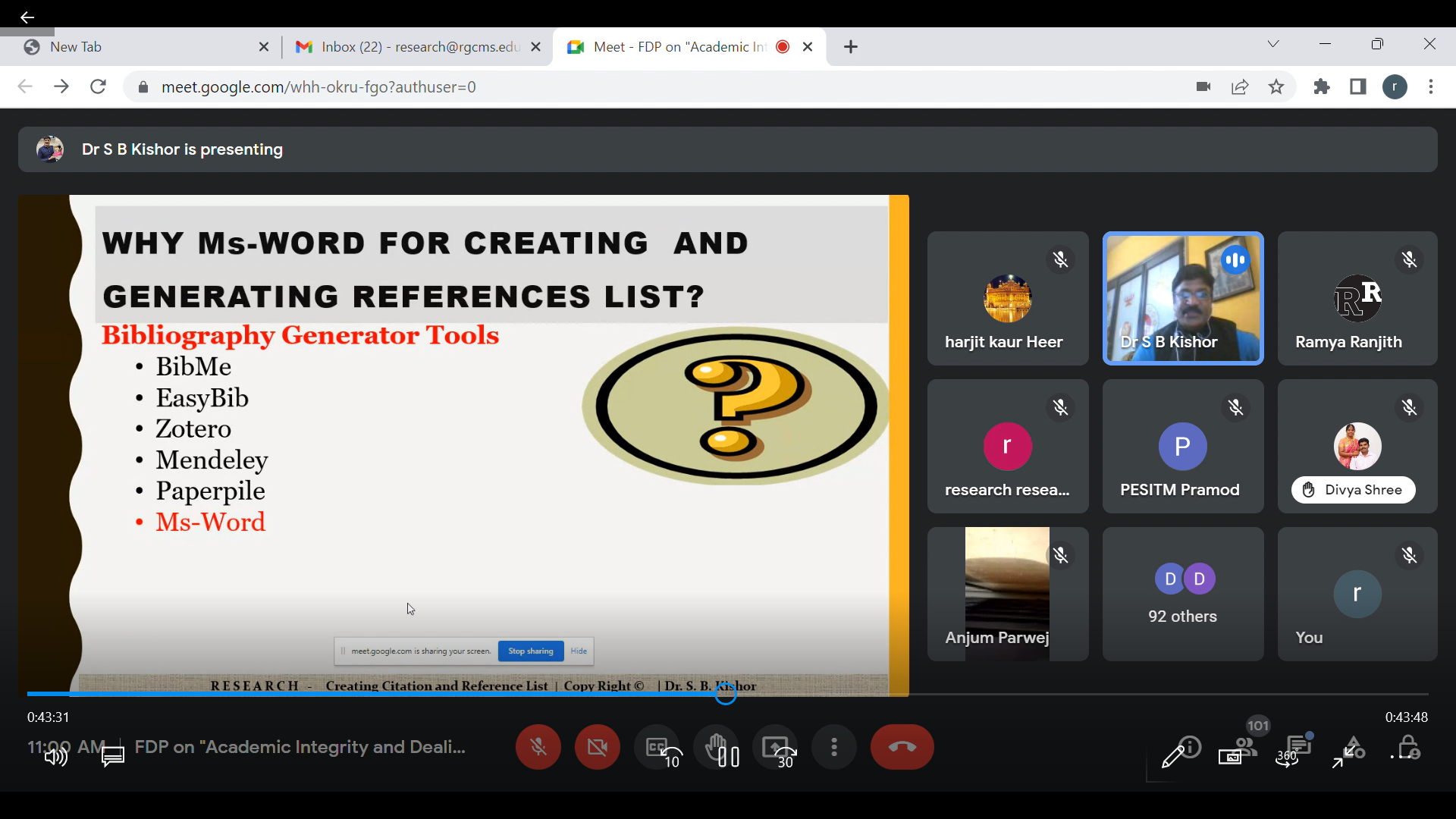The image size is (1456, 819).
Task: Click the site padlock icon
Action: (x=143, y=87)
